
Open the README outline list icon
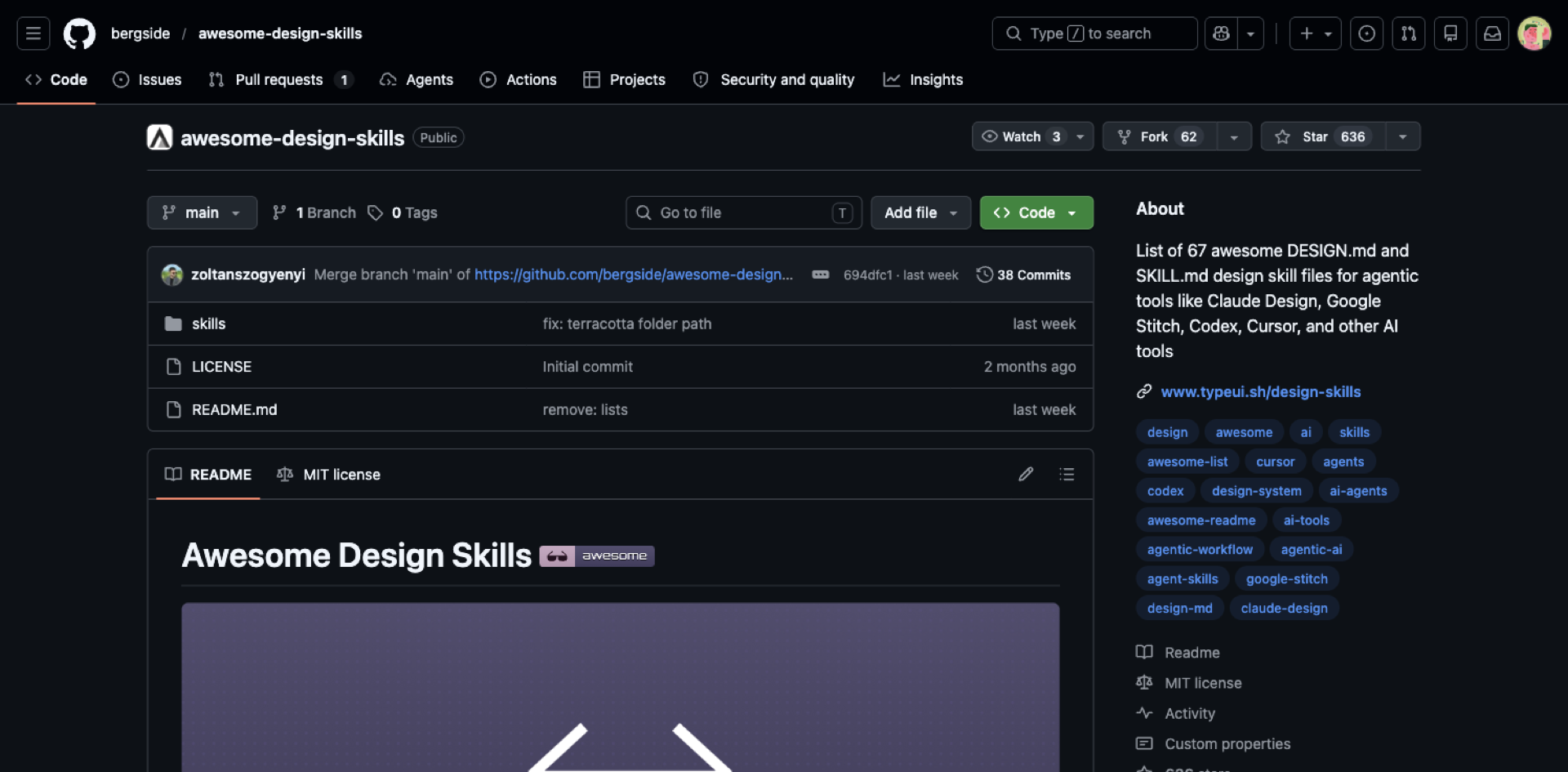pyautogui.click(x=1067, y=474)
